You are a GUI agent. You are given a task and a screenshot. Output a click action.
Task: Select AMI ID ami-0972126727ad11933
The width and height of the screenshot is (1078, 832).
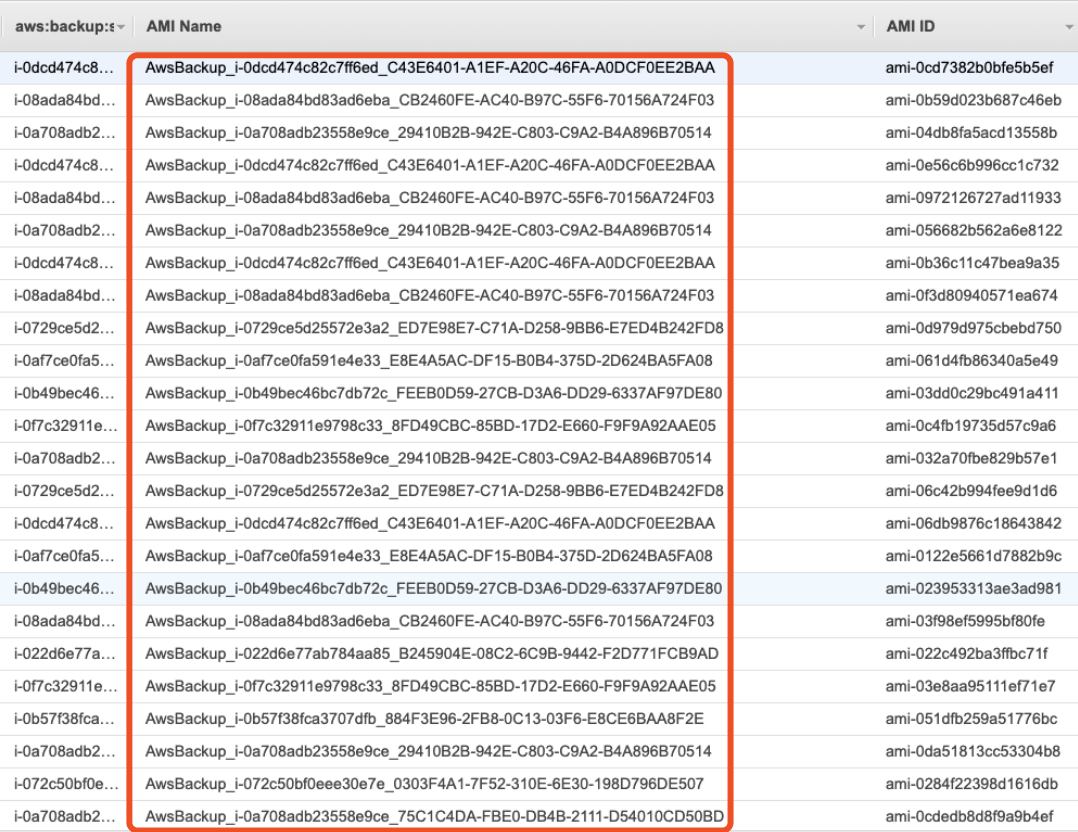pos(974,198)
